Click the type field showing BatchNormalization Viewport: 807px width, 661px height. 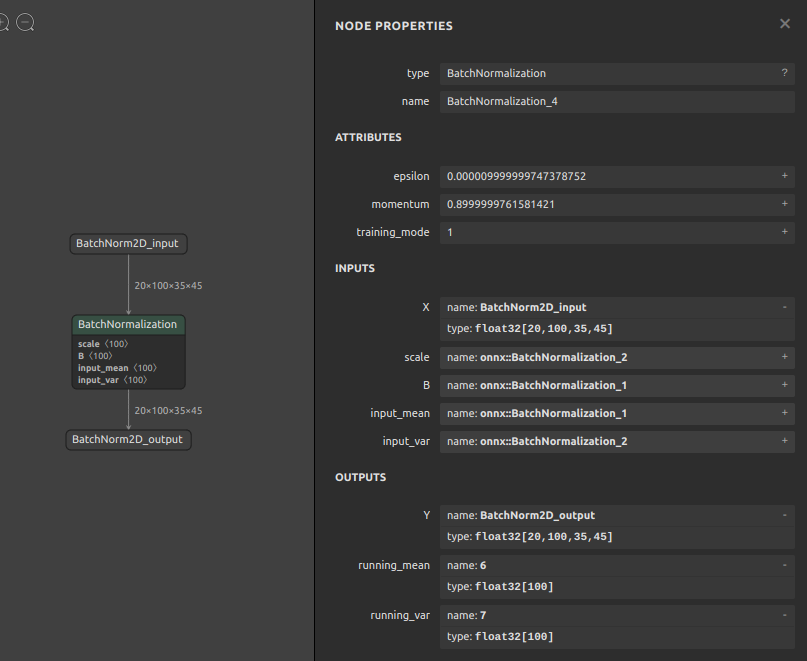point(617,74)
